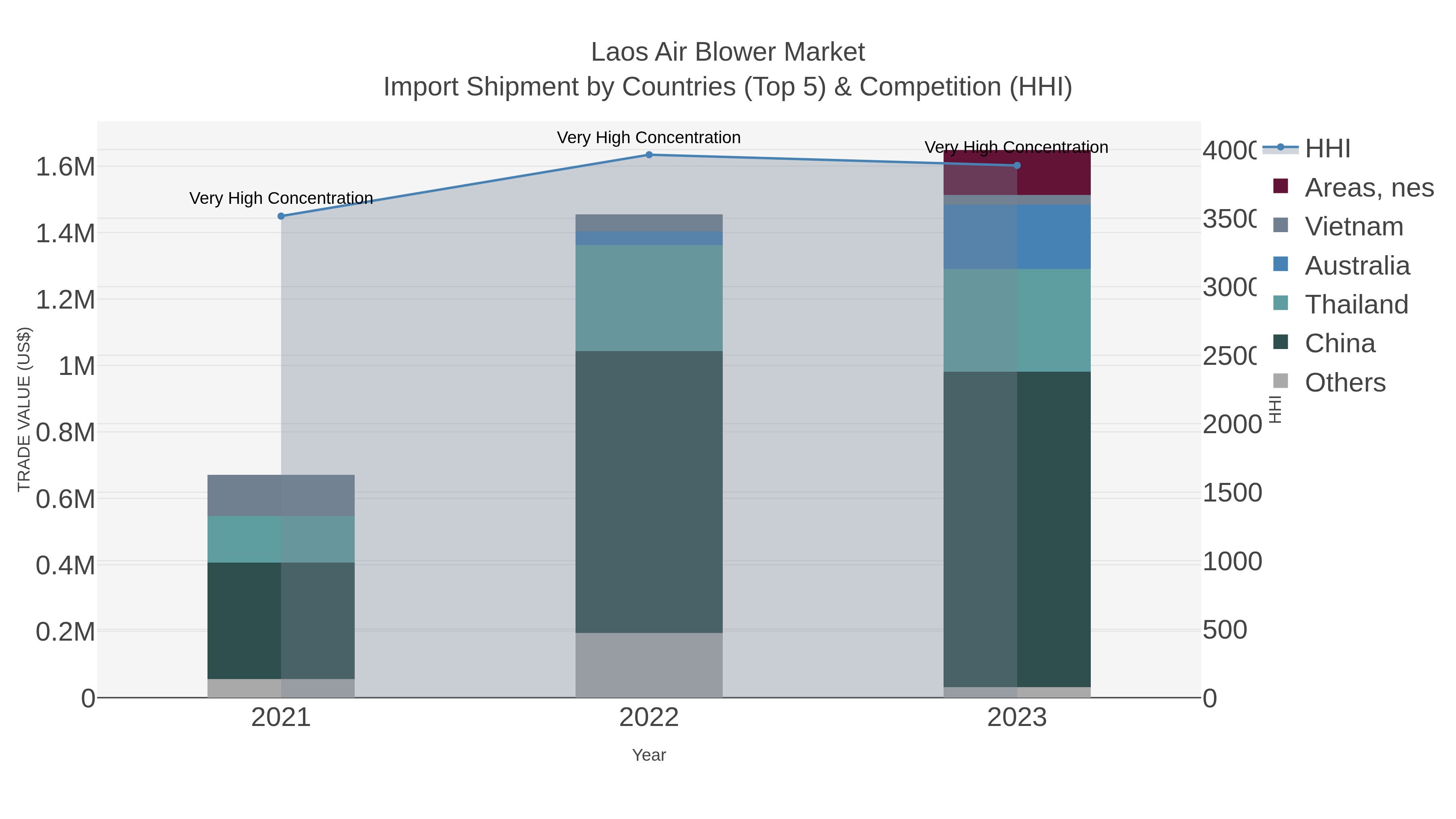Click the 2022 x-axis label
Image resolution: width=1456 pixels, height=819 pixels.
[x=649, y=718]
